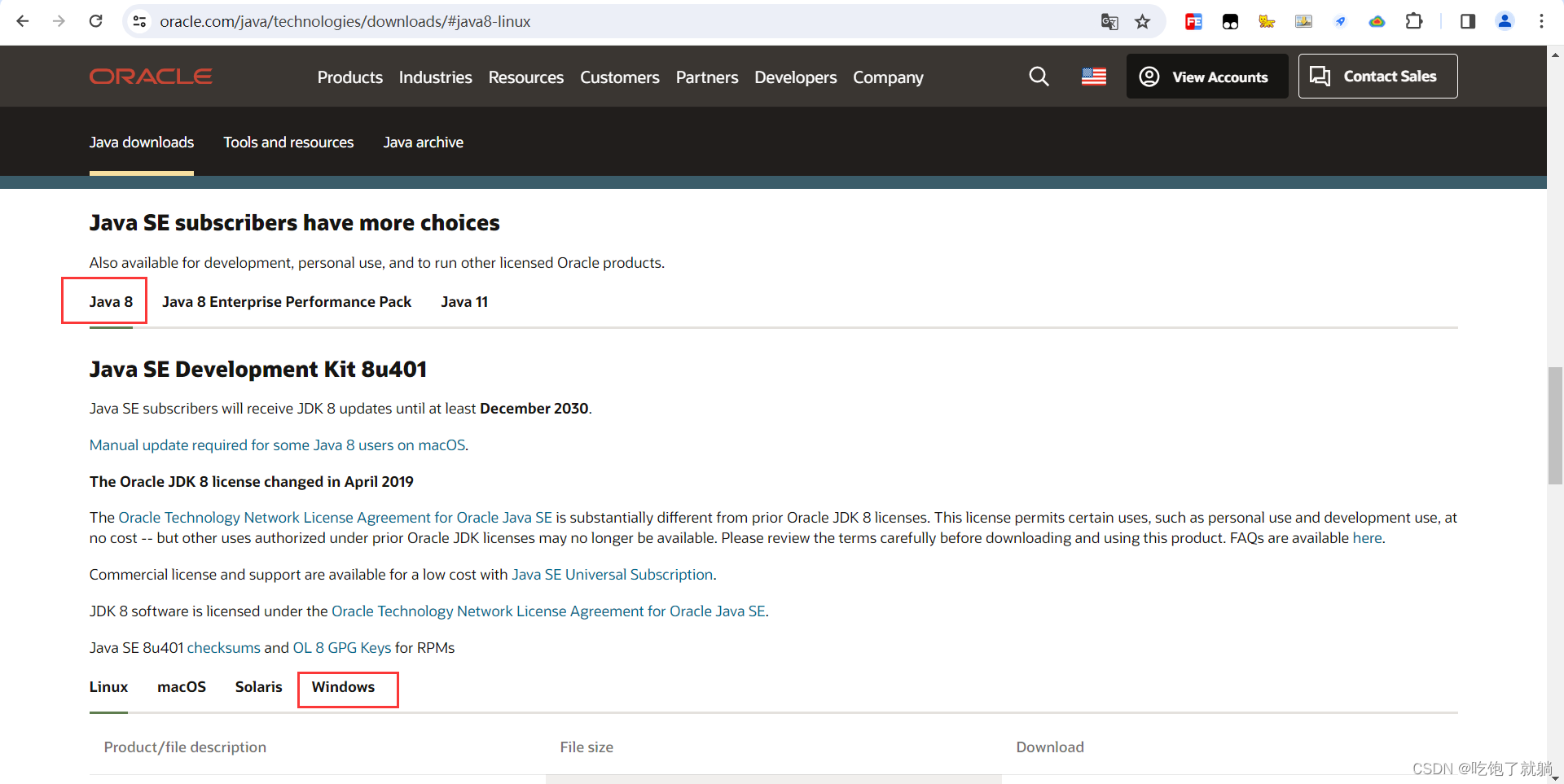Click the 'Download' column header
This screenshot has height=784, width=1564.
pyautogui.click(x=1050, y=747)
